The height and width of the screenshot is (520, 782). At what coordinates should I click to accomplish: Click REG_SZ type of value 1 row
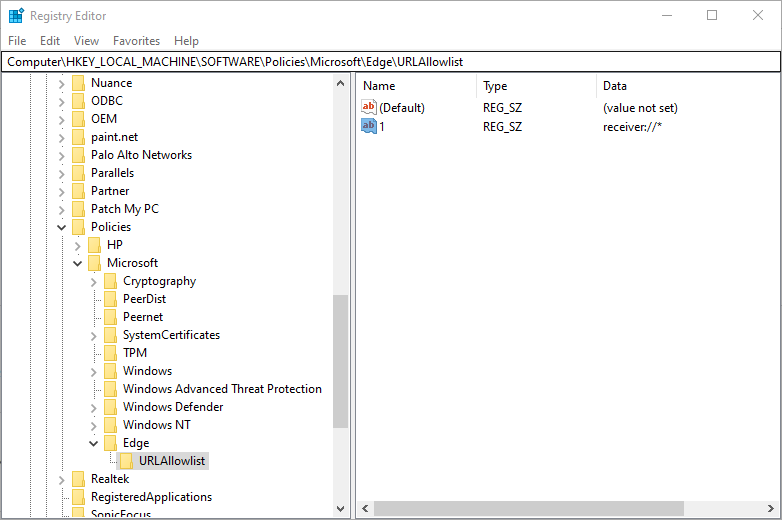click(x=502, y=127)
